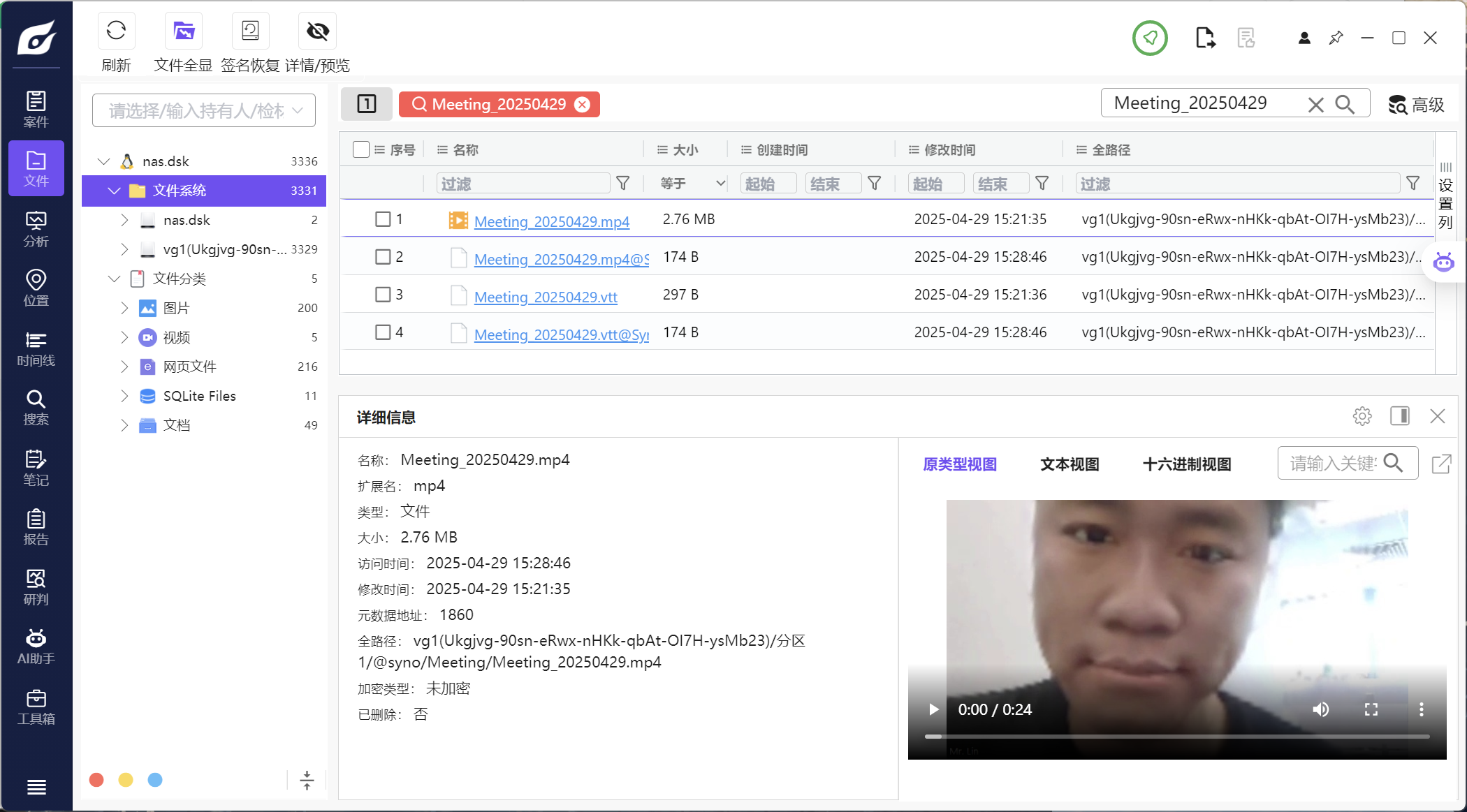Collapse the 文件系统 tree node
Viewport: 1467px width, 812px height.
tap(114, 191)
